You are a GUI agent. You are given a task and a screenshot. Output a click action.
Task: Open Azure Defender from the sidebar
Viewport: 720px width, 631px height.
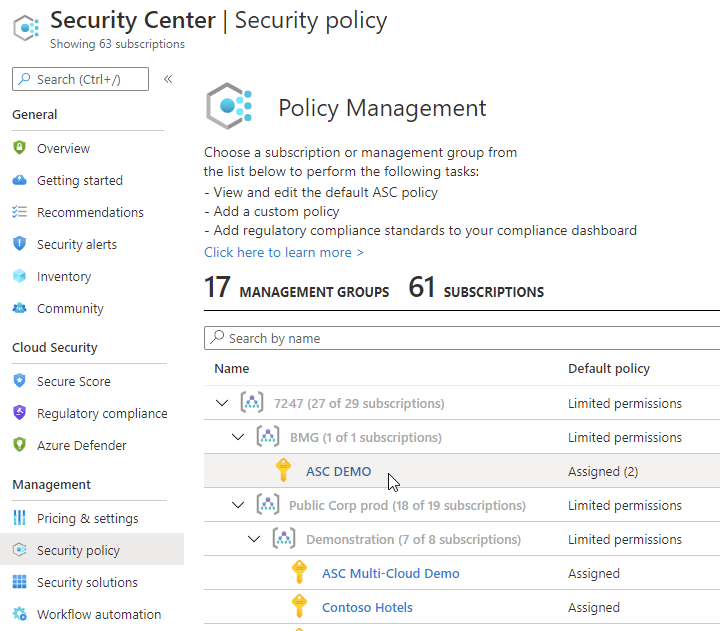82,445
